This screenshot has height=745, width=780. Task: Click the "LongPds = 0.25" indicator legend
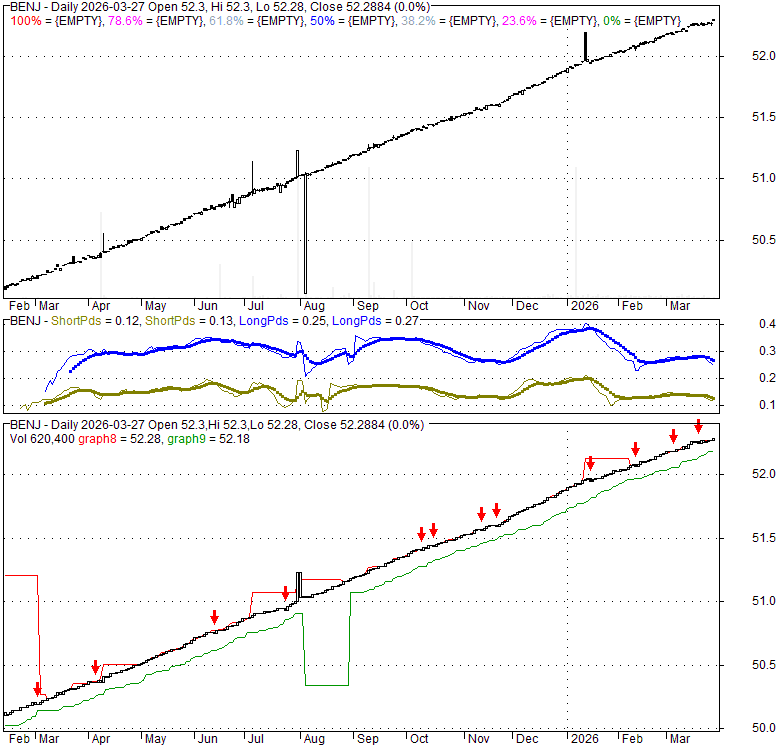[x=283, y=321]
